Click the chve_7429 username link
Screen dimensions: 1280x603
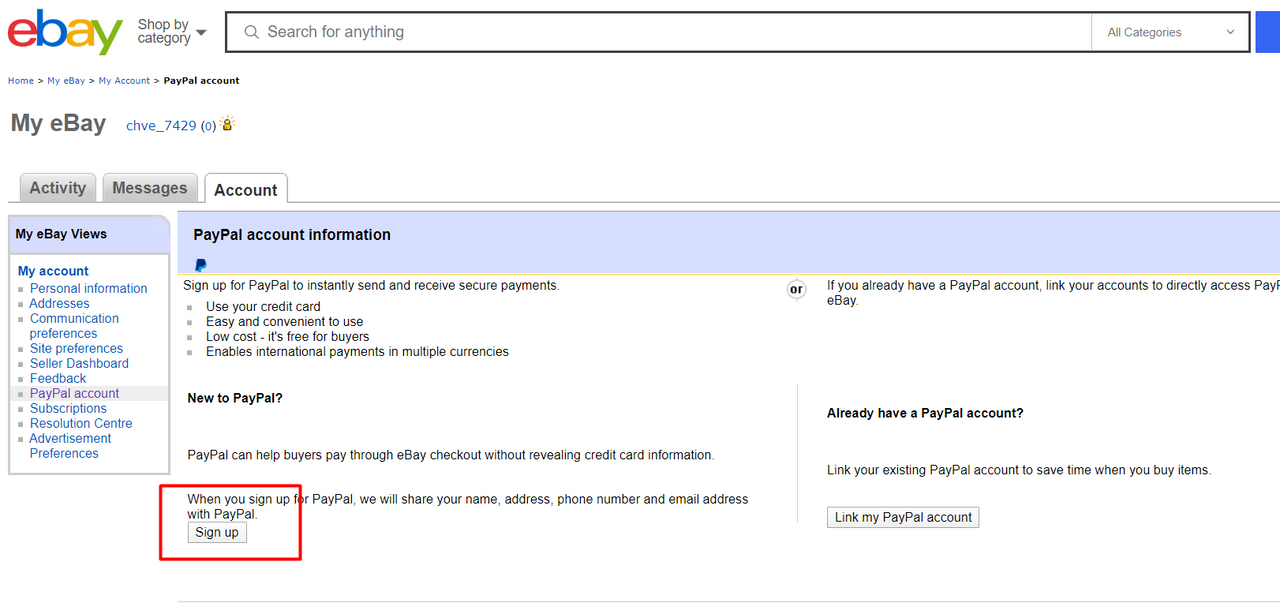pos(161,126)
